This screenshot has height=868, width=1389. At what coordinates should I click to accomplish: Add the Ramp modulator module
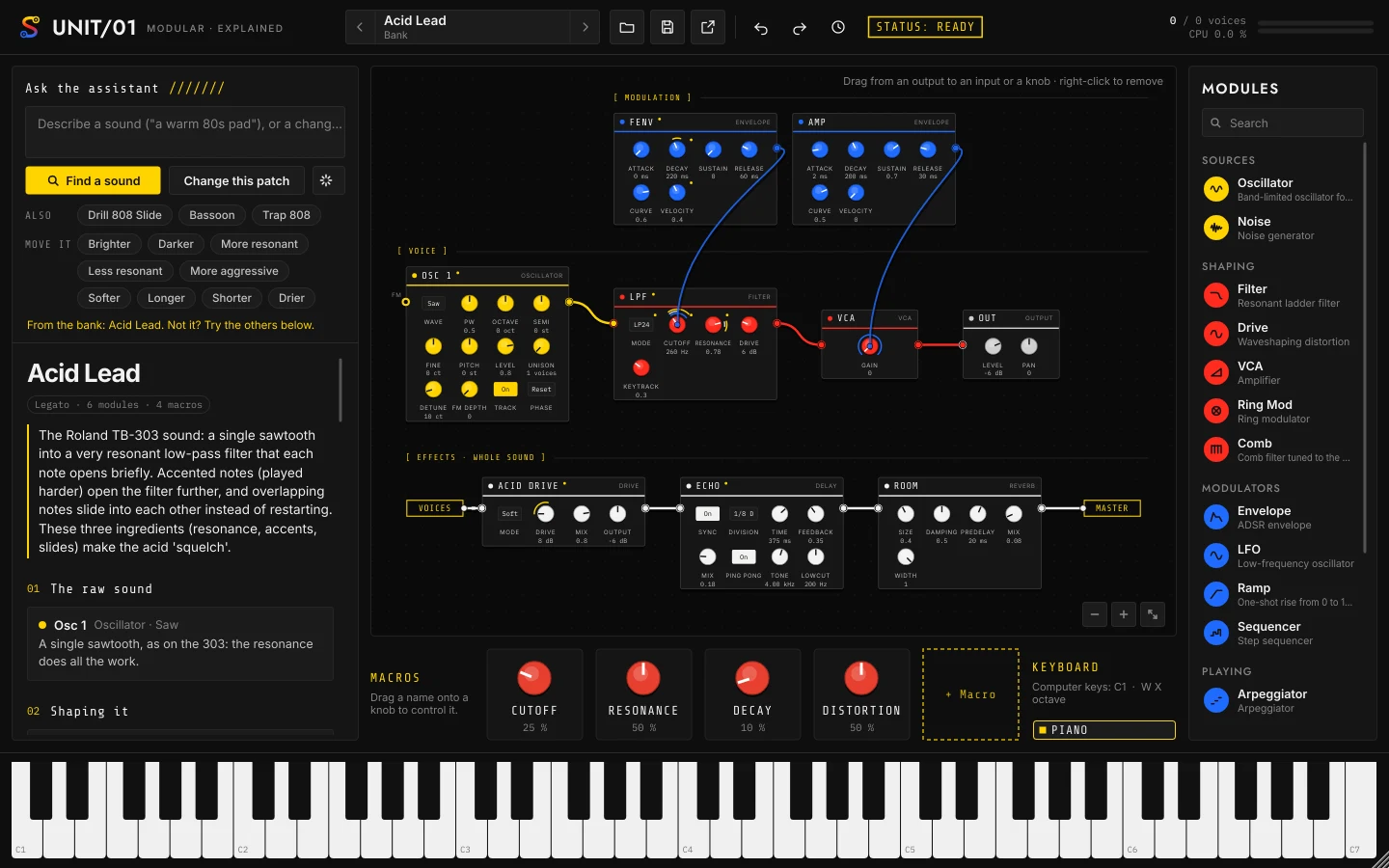(x=1216, y=594)
